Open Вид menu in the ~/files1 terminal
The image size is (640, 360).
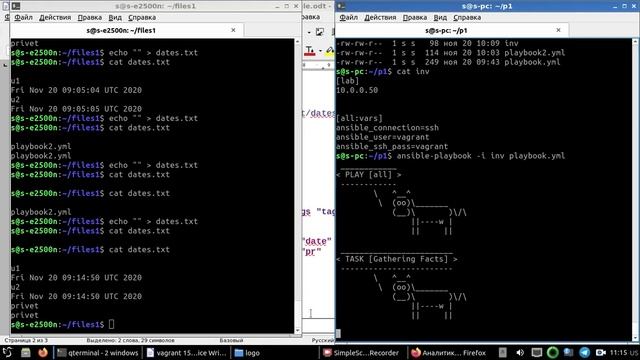[115, 18]
